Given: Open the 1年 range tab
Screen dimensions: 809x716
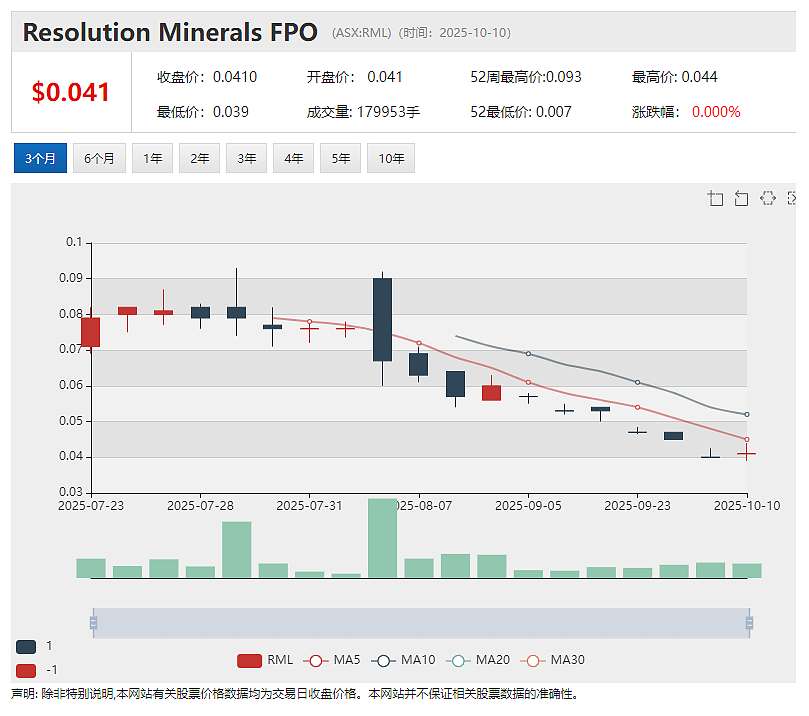Looking at the screenshot, I should (152, 158).
